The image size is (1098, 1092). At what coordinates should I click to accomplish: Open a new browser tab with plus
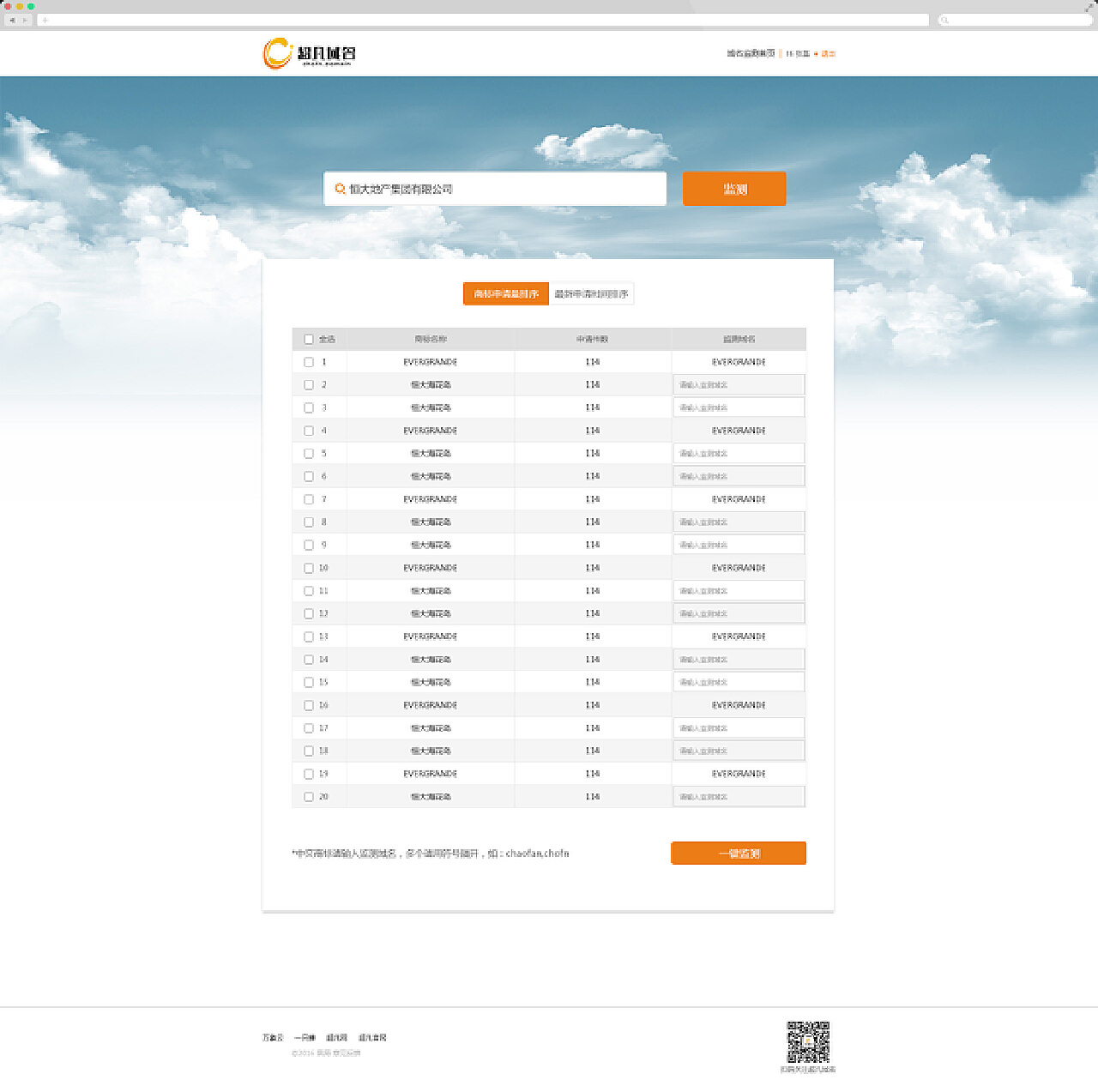pyautogui.click(x=45, y=20)
